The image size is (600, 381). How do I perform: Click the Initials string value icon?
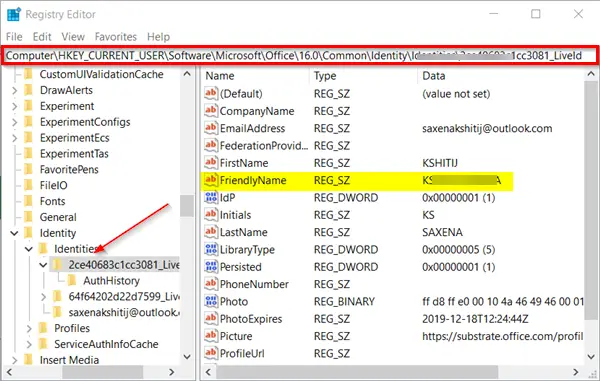[x=211, y=215]
